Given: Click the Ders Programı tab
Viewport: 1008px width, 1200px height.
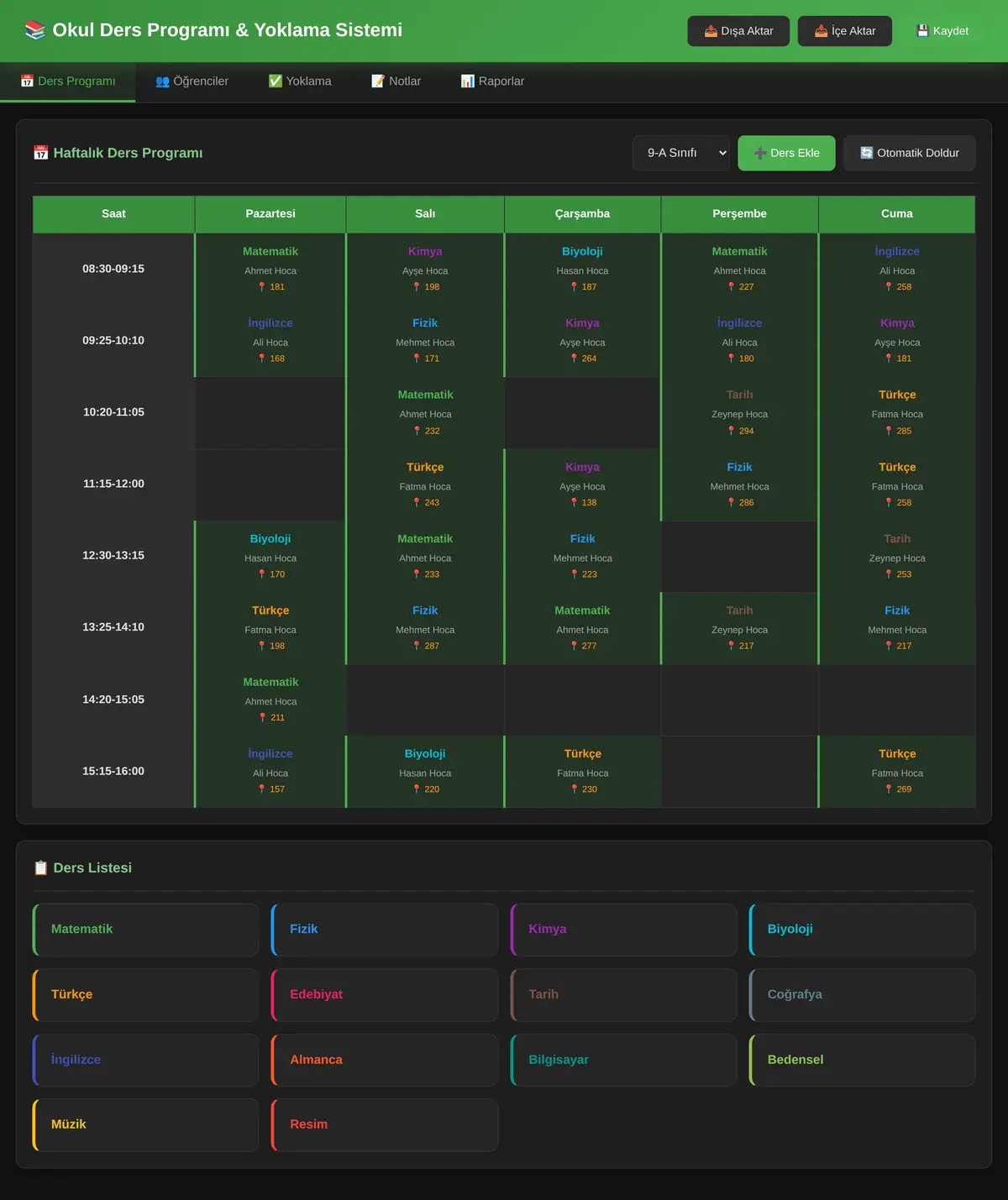Looking at the screenshot, I should 68,81.
